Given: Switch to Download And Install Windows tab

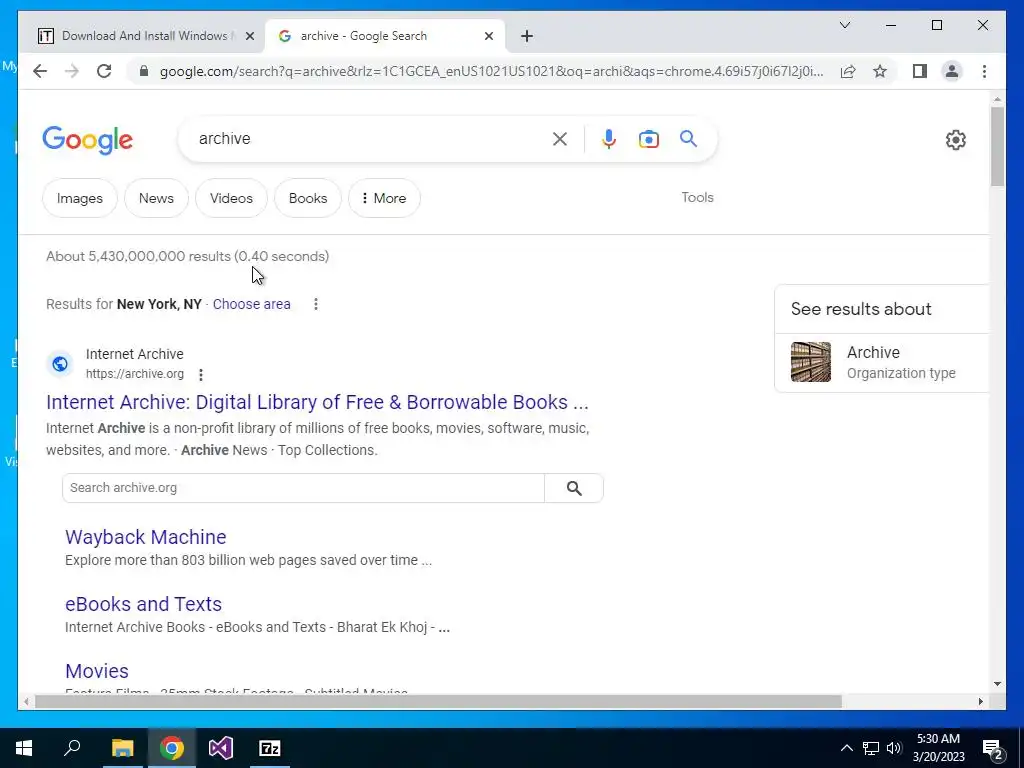Looking at the screenshot, I should tap(142, 36).
